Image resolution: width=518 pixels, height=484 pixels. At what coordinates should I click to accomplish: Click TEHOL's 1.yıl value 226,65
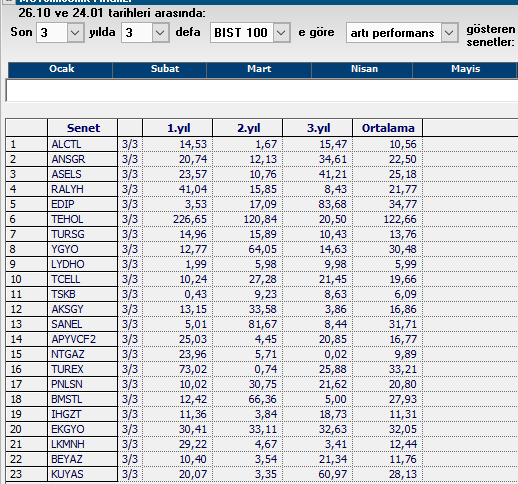[x=190, y=219]
